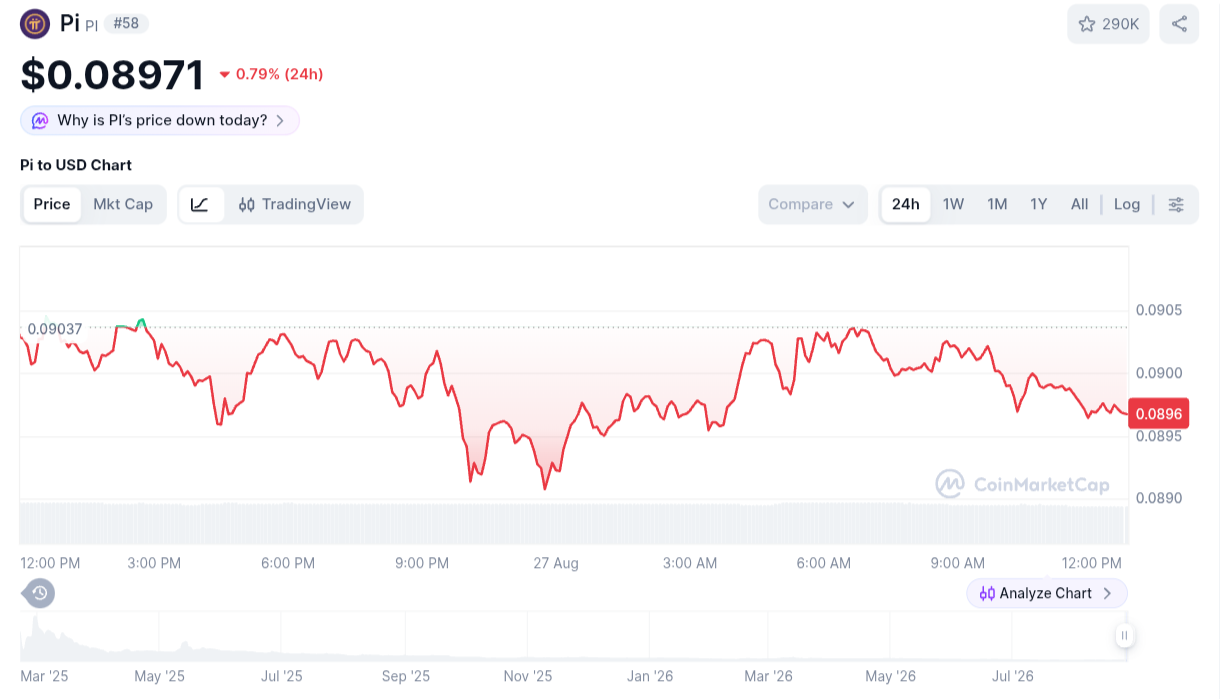Click the 0.79% (24h) change text
The width and height of the screenshot is (1220, 699).
click(279, 74)
